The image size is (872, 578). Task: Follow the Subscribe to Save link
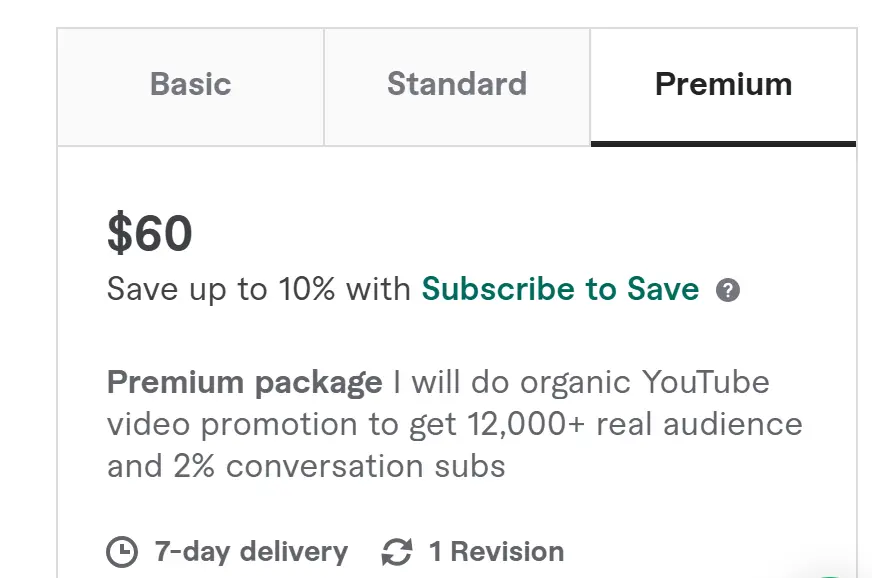560,289
